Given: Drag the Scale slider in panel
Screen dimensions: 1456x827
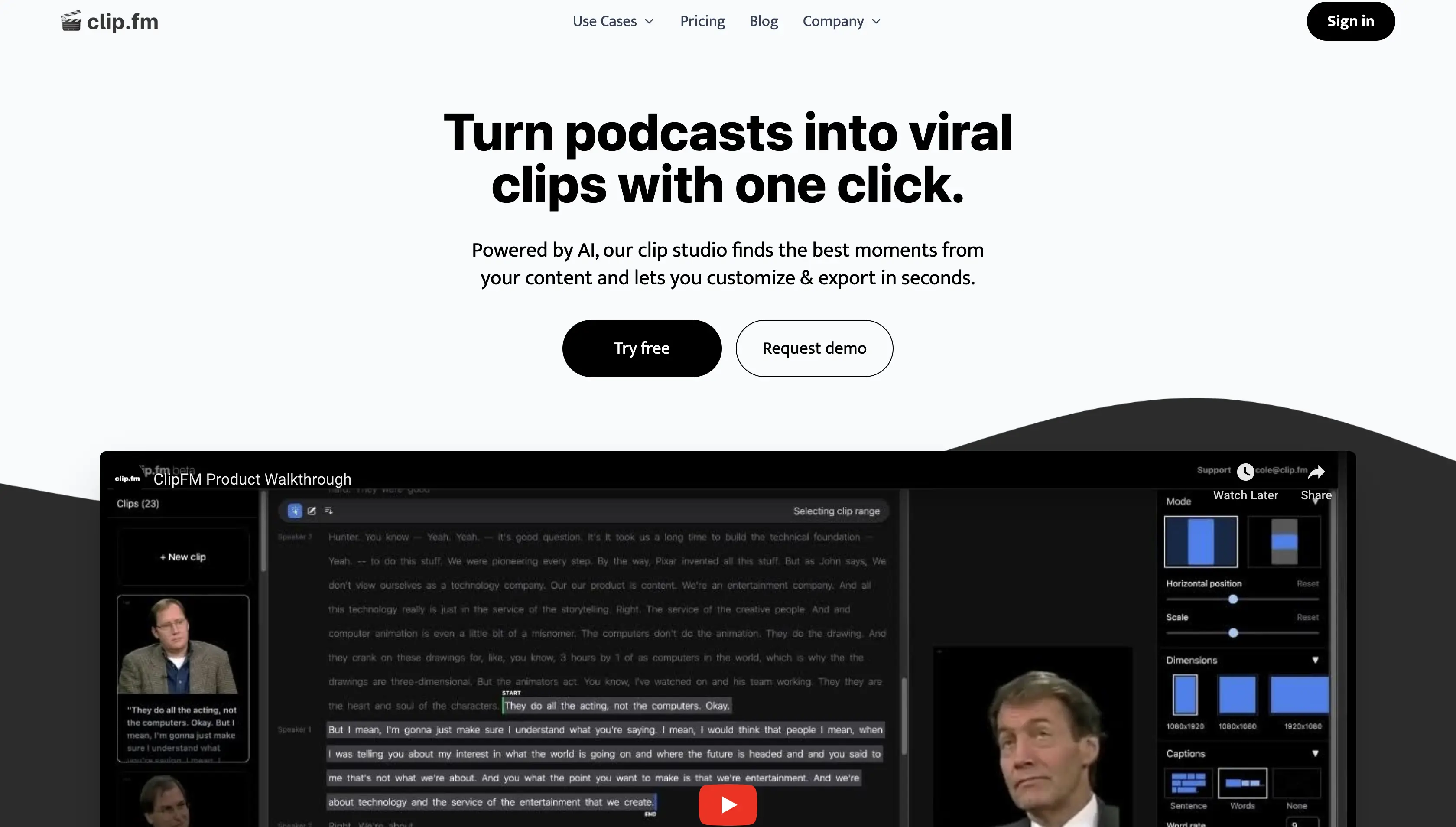Looking at the screenshot, I should [1233, 632].
